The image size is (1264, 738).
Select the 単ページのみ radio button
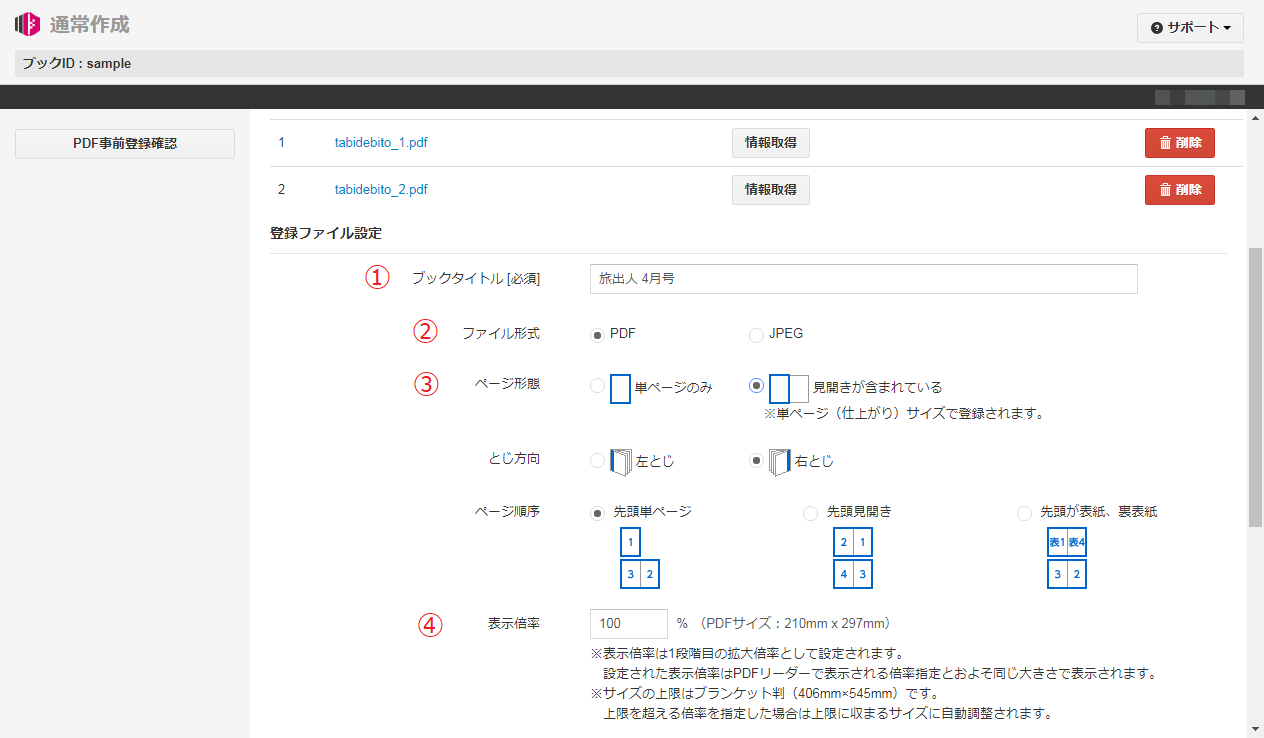coord(597,386)
